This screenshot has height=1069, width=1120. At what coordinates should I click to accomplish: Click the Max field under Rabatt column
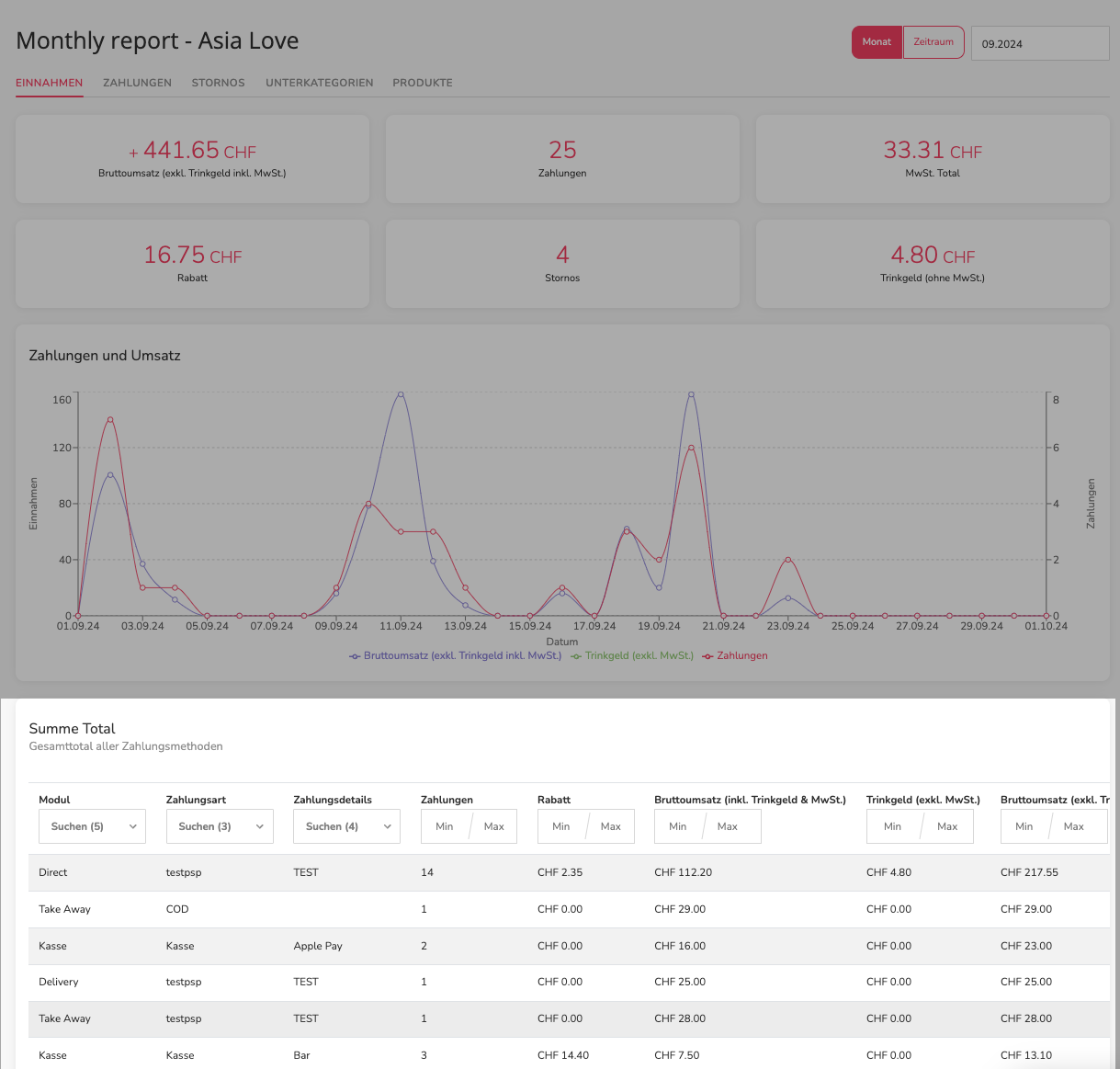611,826
